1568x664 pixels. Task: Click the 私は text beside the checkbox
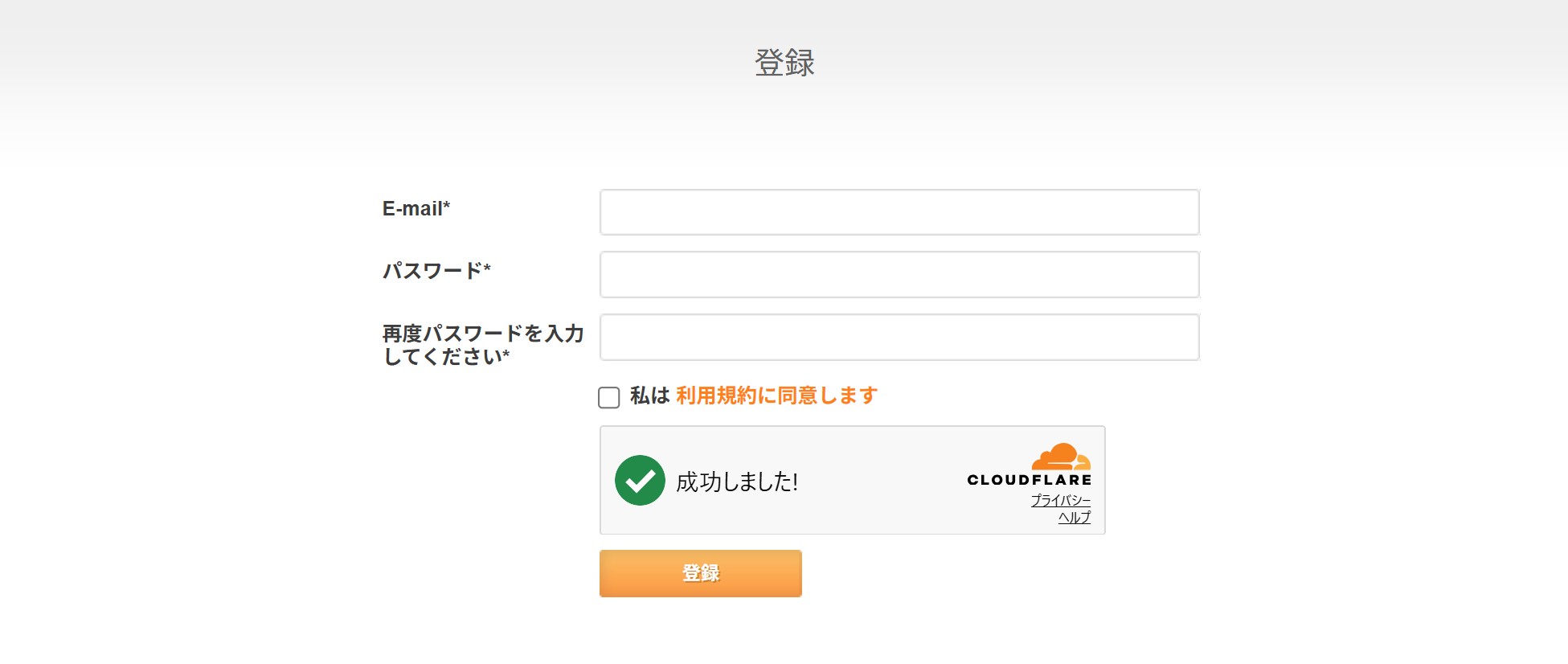[649, 396]
